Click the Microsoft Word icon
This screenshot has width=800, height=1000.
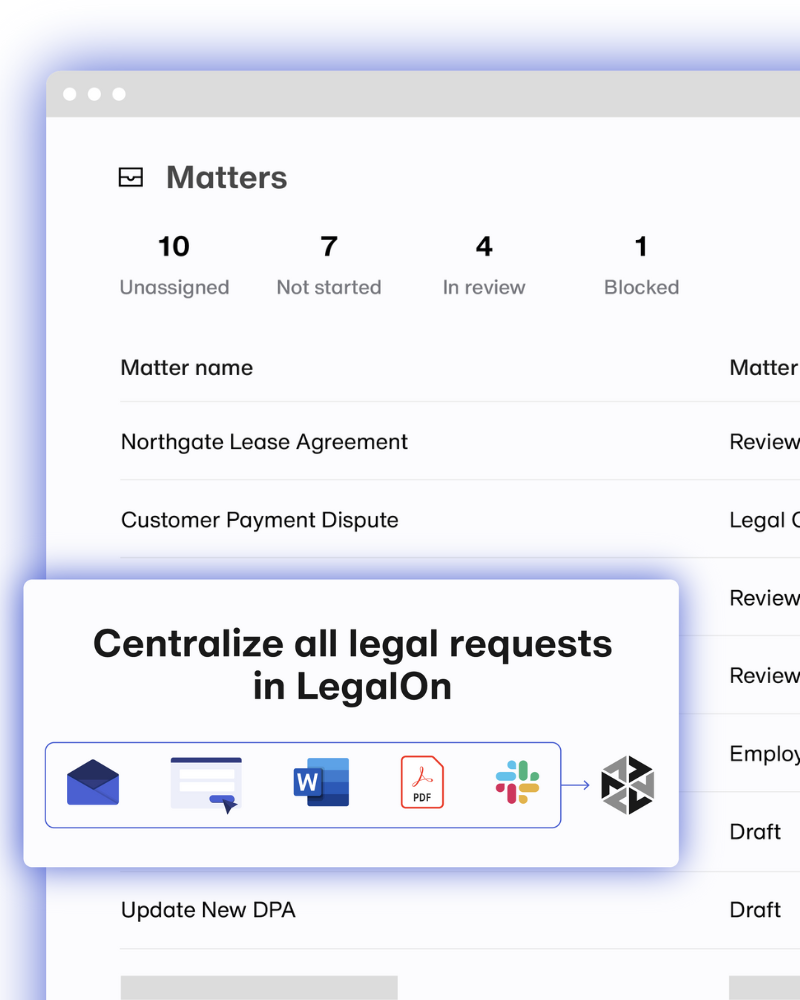(321, 782)
